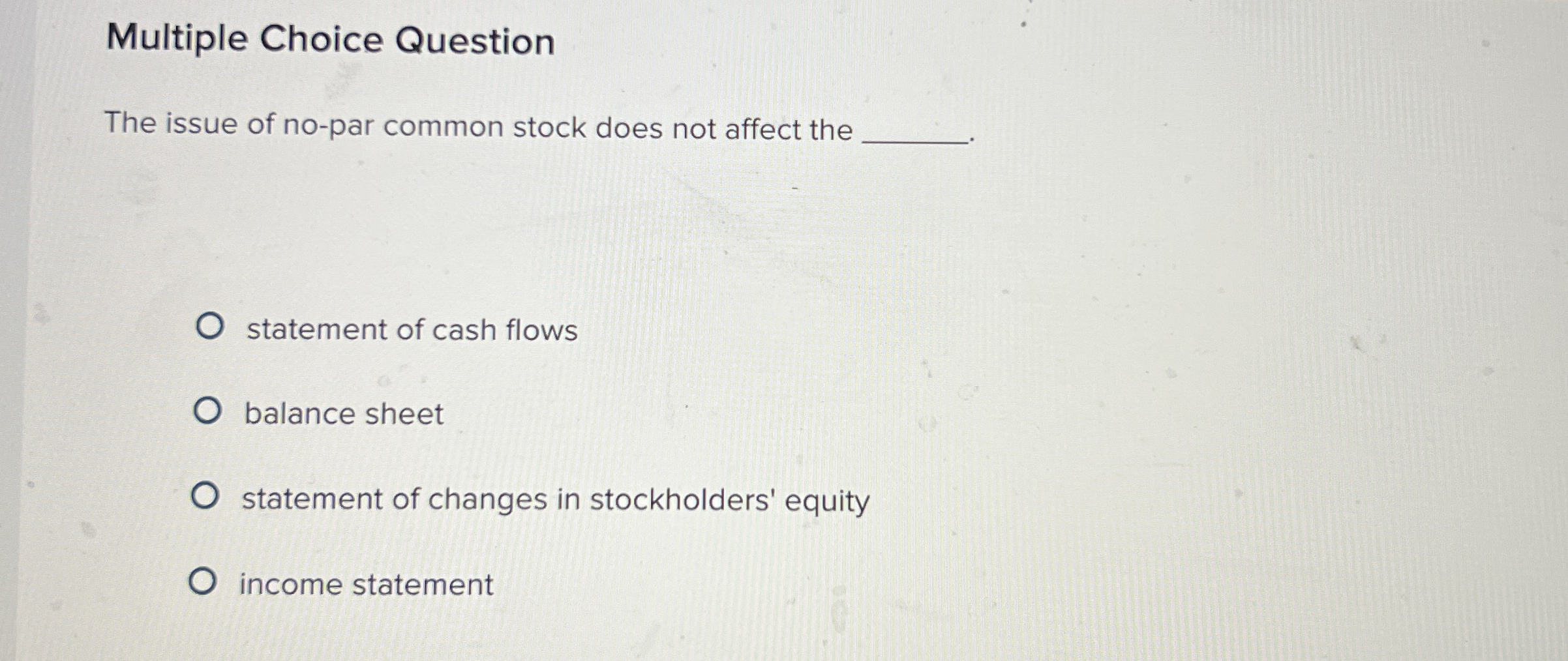Click the stockholders' equity answer text
1568x661 pixels.
pyautogui.click(x=554, y=499)
